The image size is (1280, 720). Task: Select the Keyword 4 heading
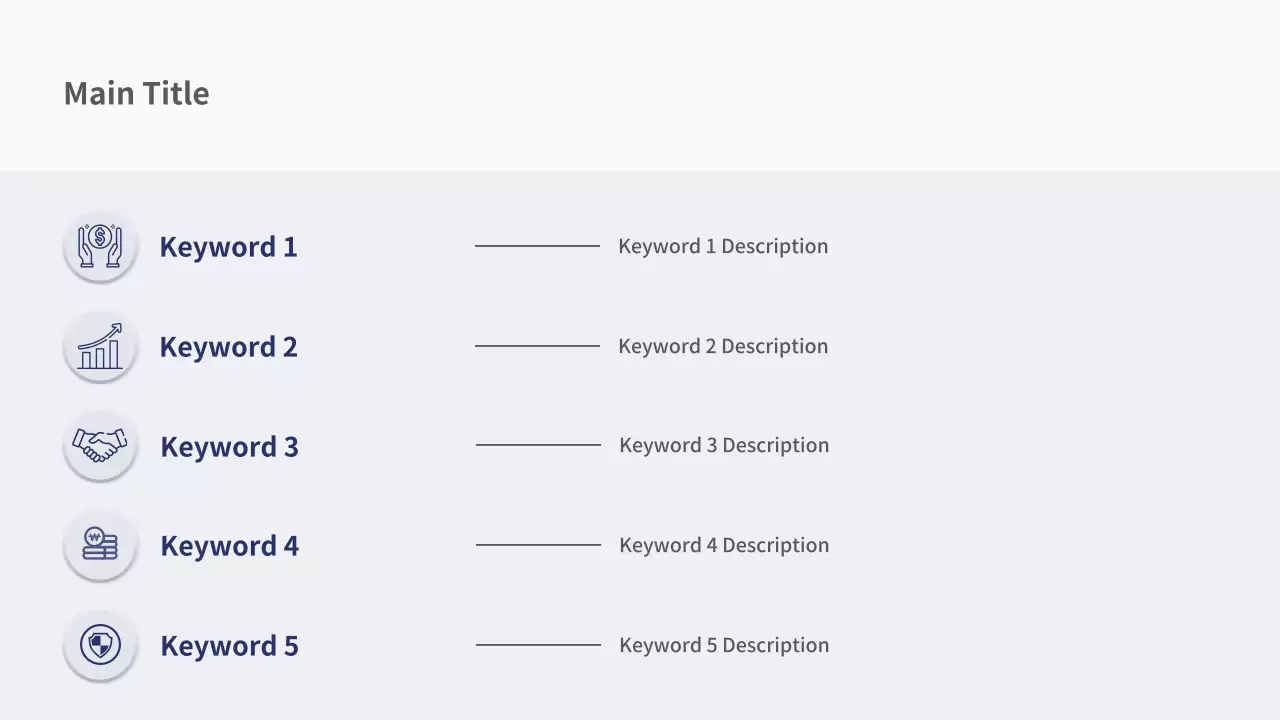coord(229,545)
